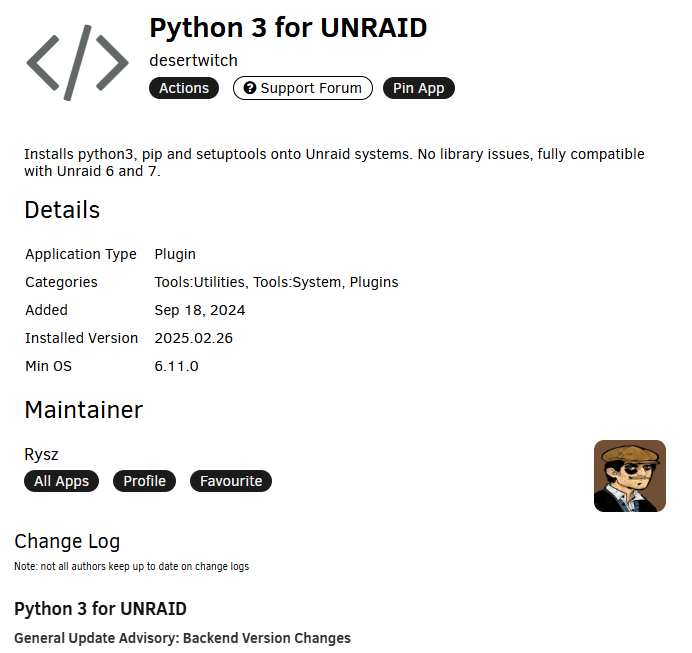This screenshot has height=653, width=692.
Task: Click the 'Details' heading
Action: click(62, 210)
